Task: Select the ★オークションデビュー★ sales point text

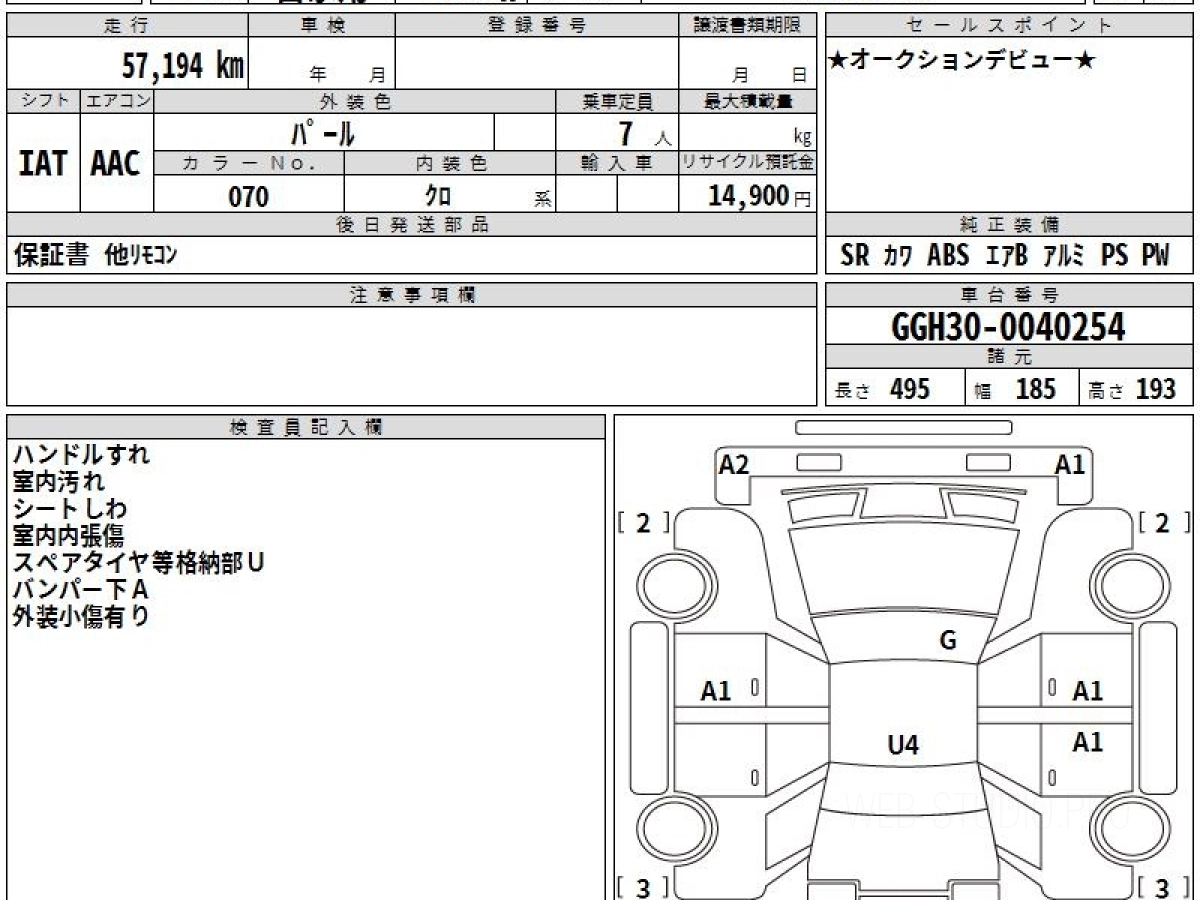Action: coord(963,61)
